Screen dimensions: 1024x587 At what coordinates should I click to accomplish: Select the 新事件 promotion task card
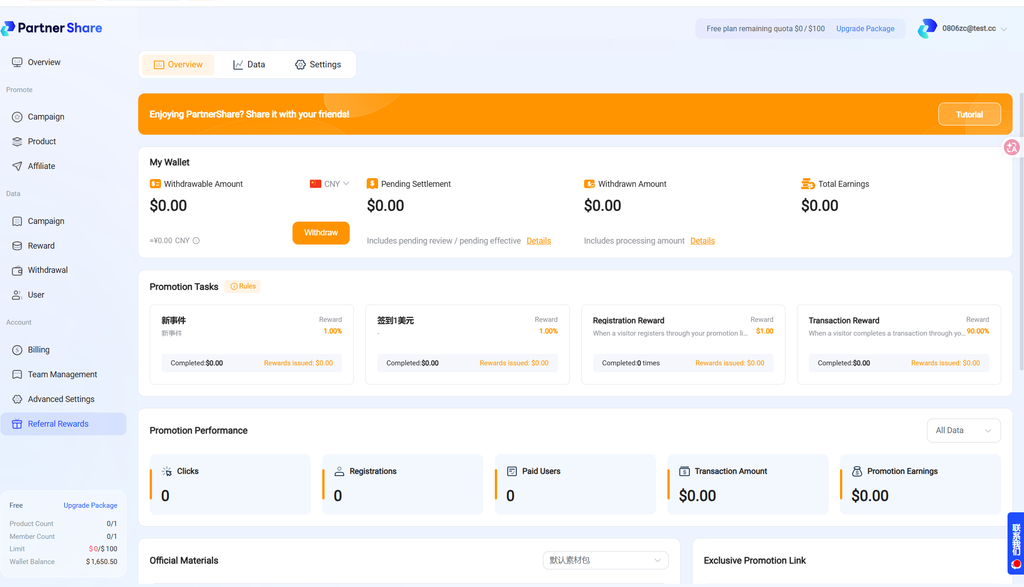251,344
